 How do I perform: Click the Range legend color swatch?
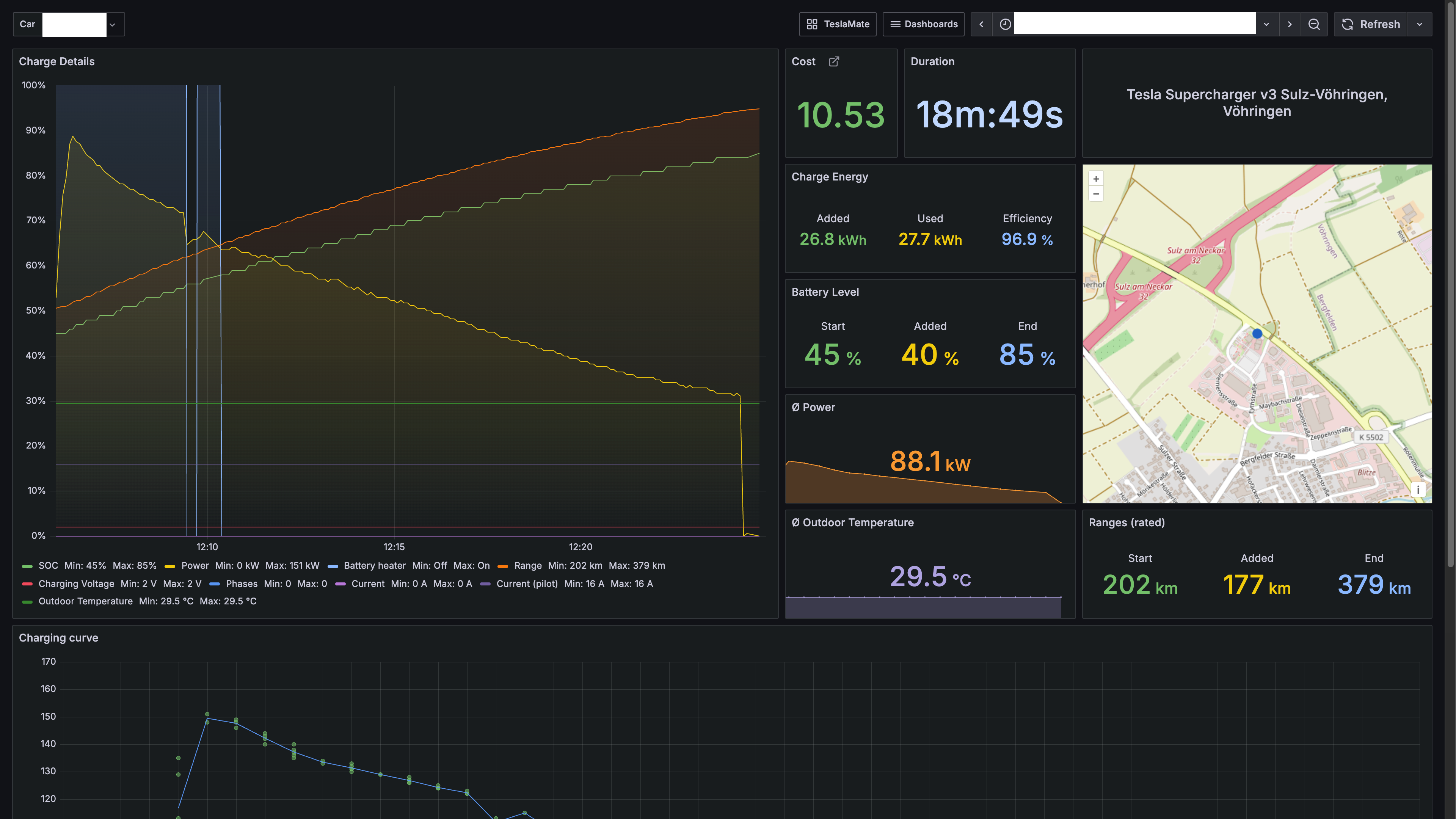(x=502, y=566)
